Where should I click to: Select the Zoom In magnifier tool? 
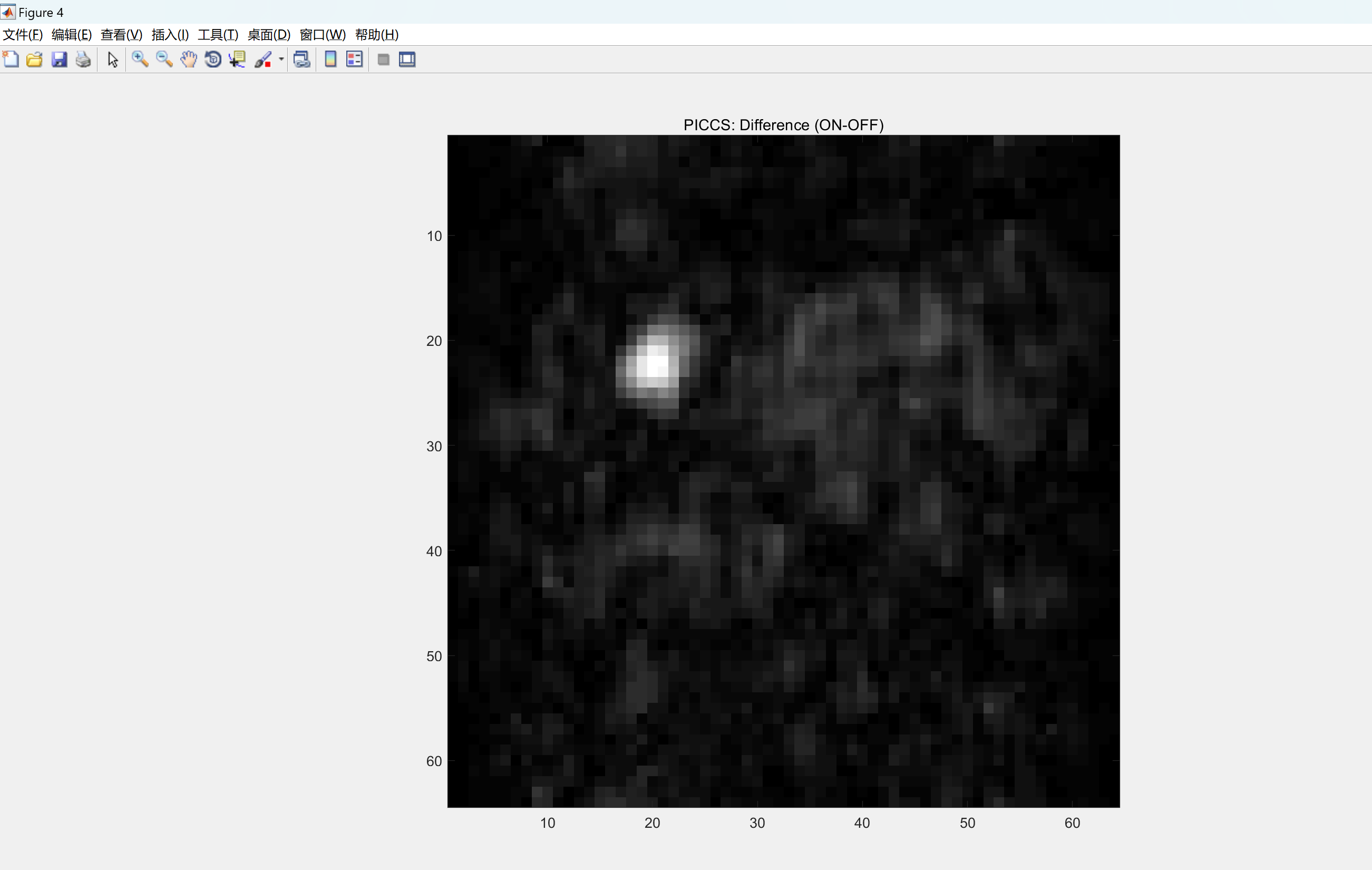[140, 59]
